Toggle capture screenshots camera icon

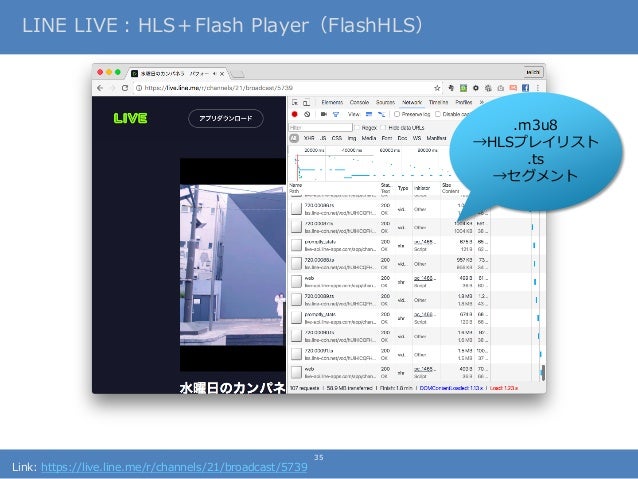pos(324,114)
